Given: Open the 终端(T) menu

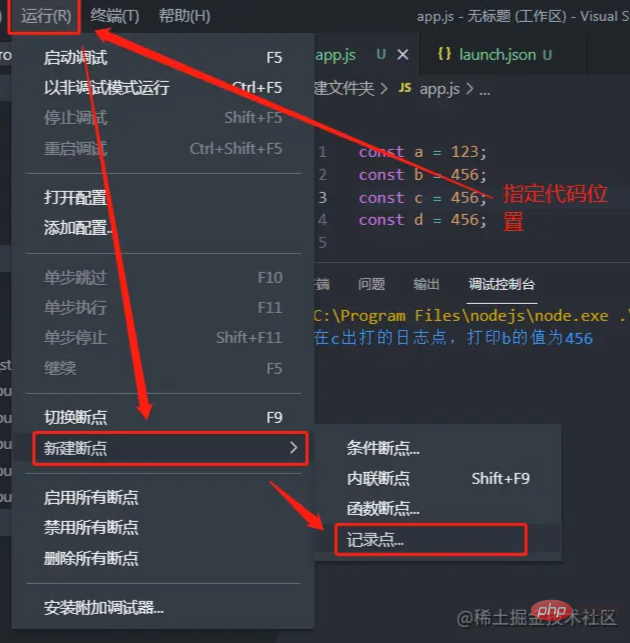Looking at the screenshot, I should [x=115, y=16].
